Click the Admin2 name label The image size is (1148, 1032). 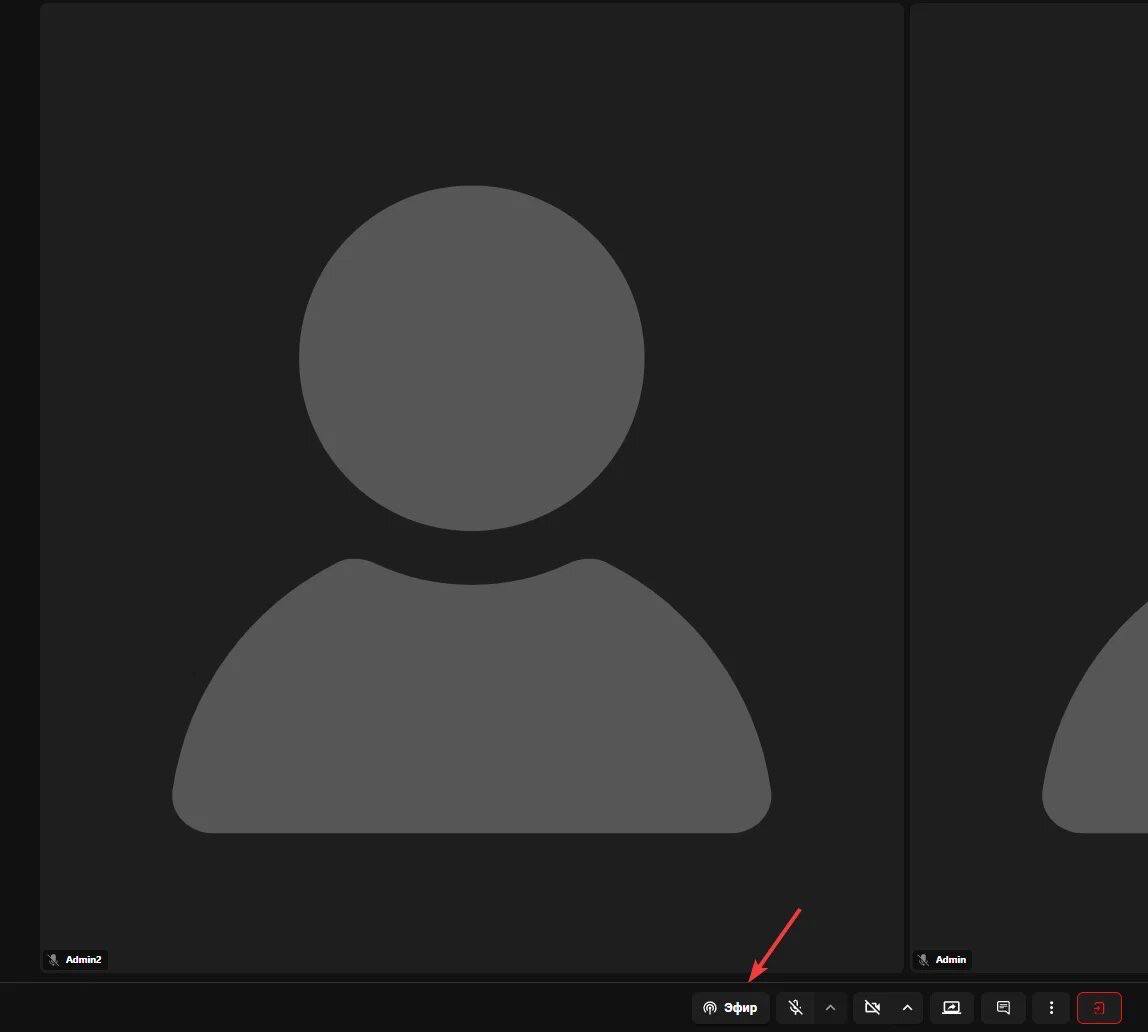tap(83, 960)
